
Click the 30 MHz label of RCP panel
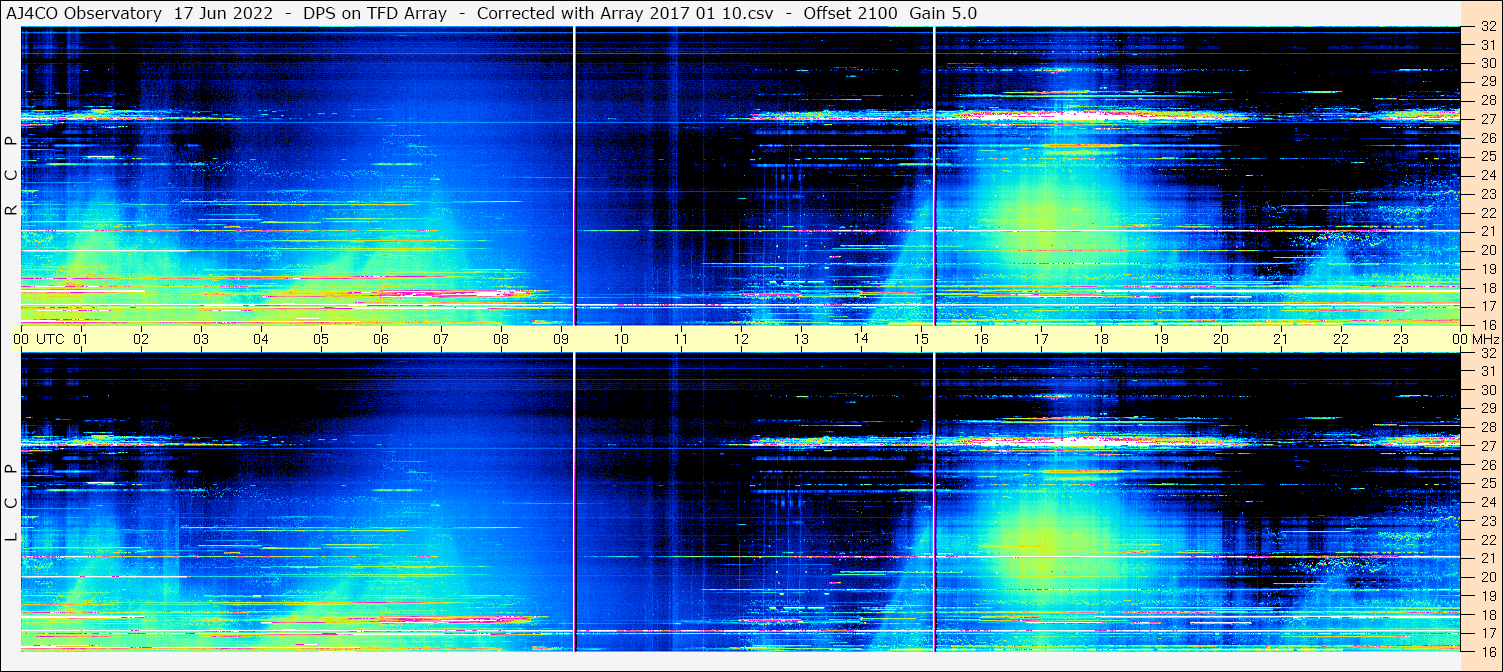[x=1488, y=63]
